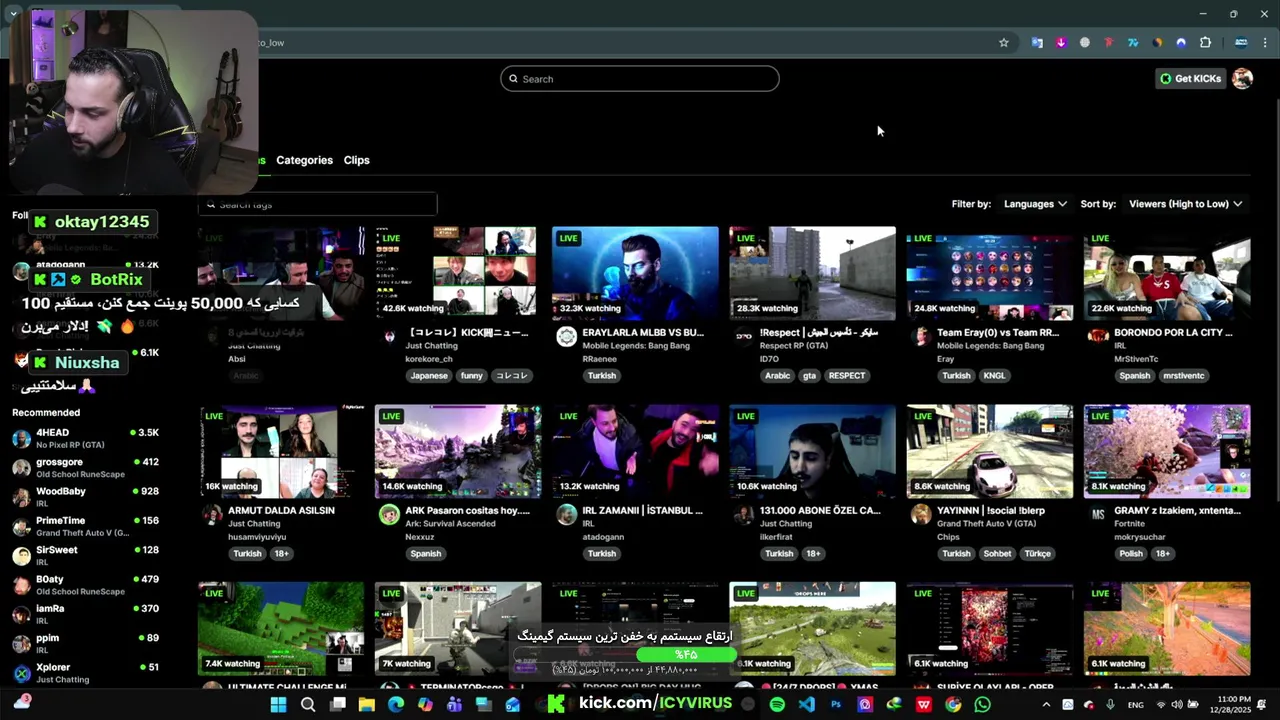Switch input language via ENG indicator
Image resolution: width=1280 pixels, height=720 pixels.
pyautogui.click(x=1136, y=705)
